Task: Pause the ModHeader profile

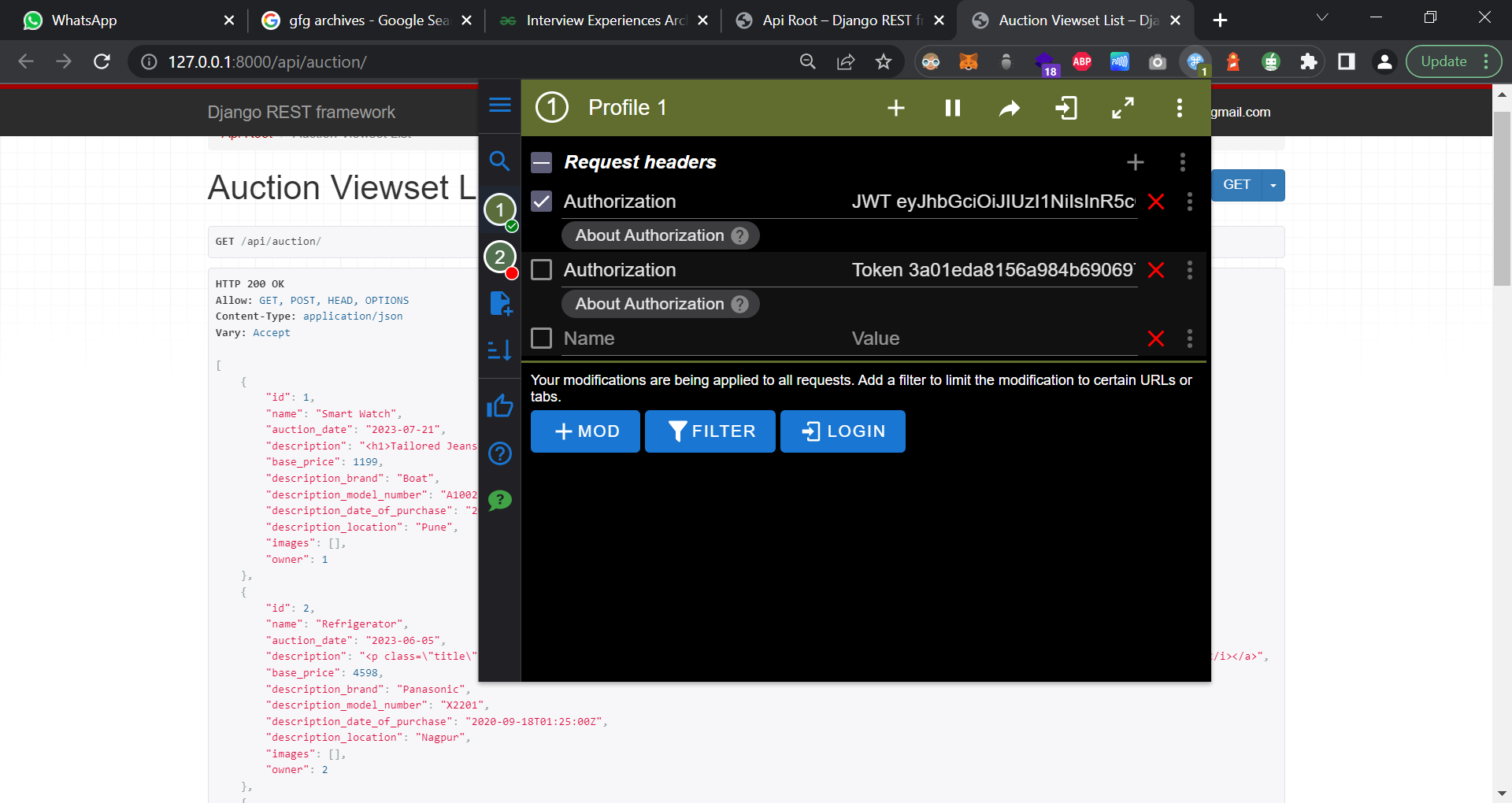Action: [953, 108]
